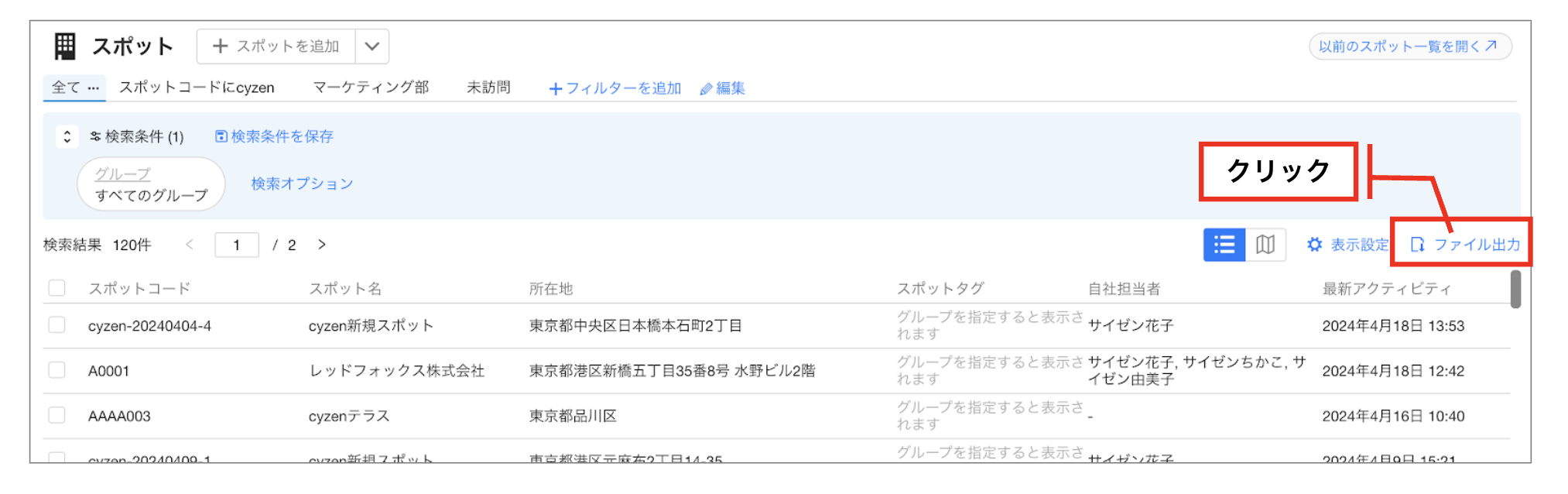This screenshot has height=494, width=1568.
Task: Click 東京都品川区 address cell
Action: pyautogui.click(x=573, y=417)
